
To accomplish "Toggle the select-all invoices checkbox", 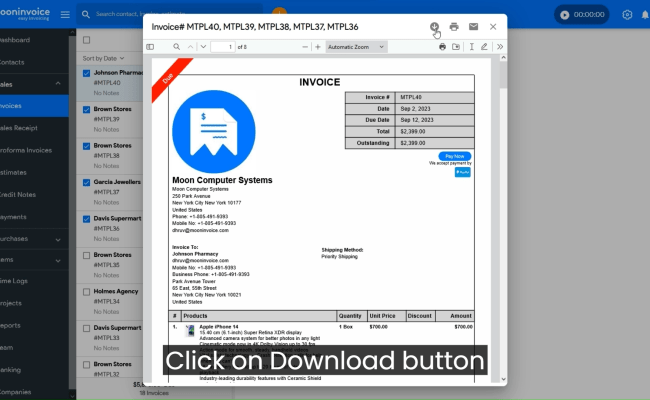I will (x=86, y=40).
